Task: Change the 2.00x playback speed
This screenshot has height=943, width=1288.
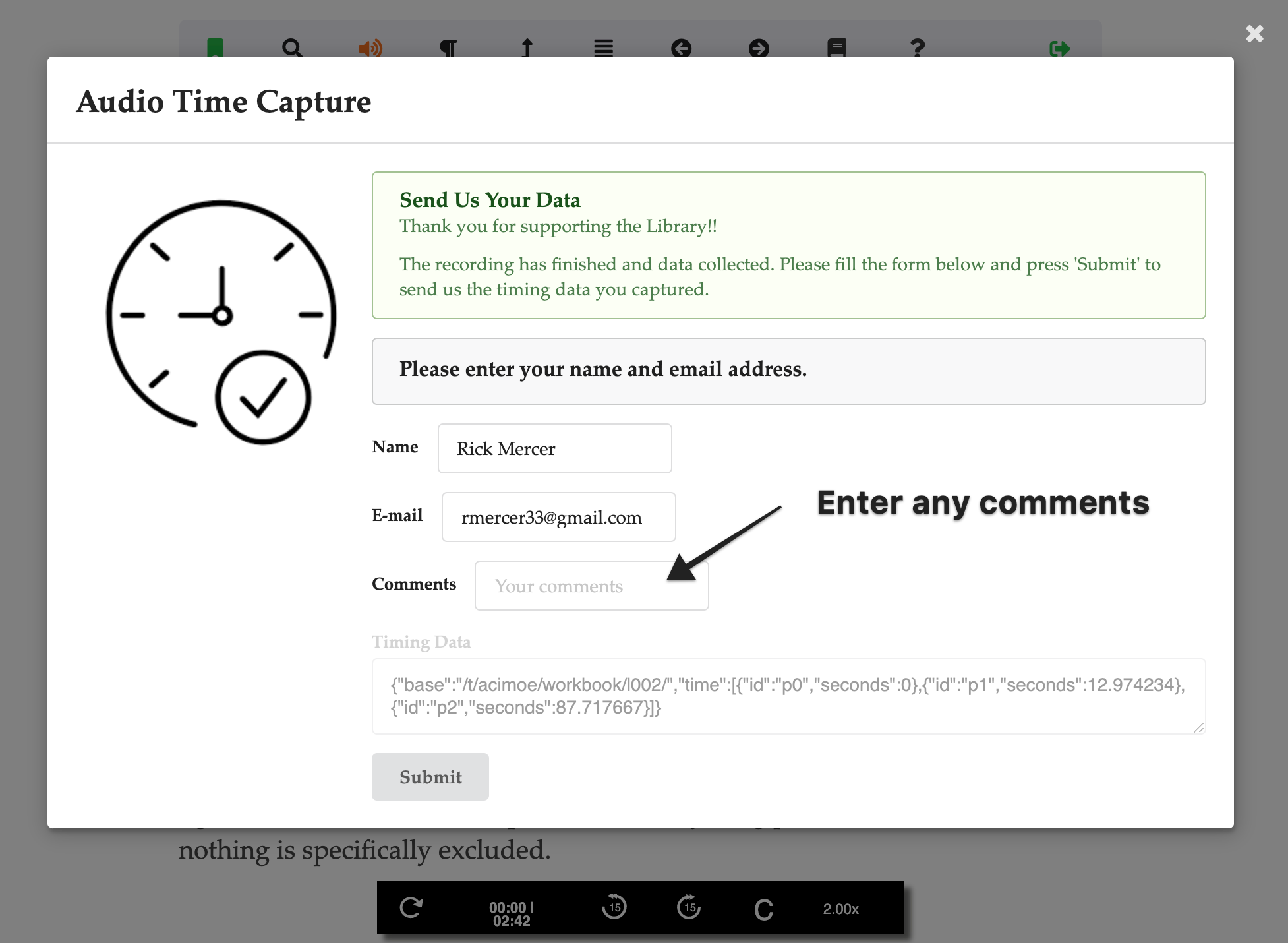Action: click(840, 909)
